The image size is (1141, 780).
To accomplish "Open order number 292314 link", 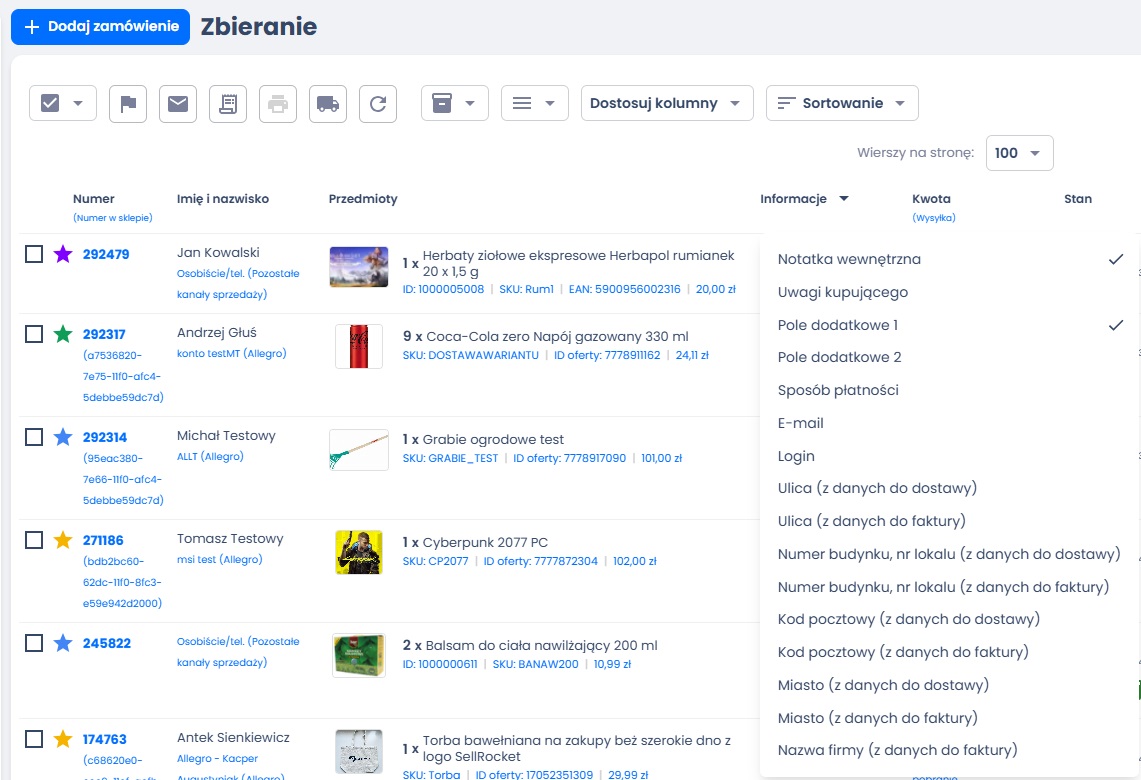I will click(105, 437).
